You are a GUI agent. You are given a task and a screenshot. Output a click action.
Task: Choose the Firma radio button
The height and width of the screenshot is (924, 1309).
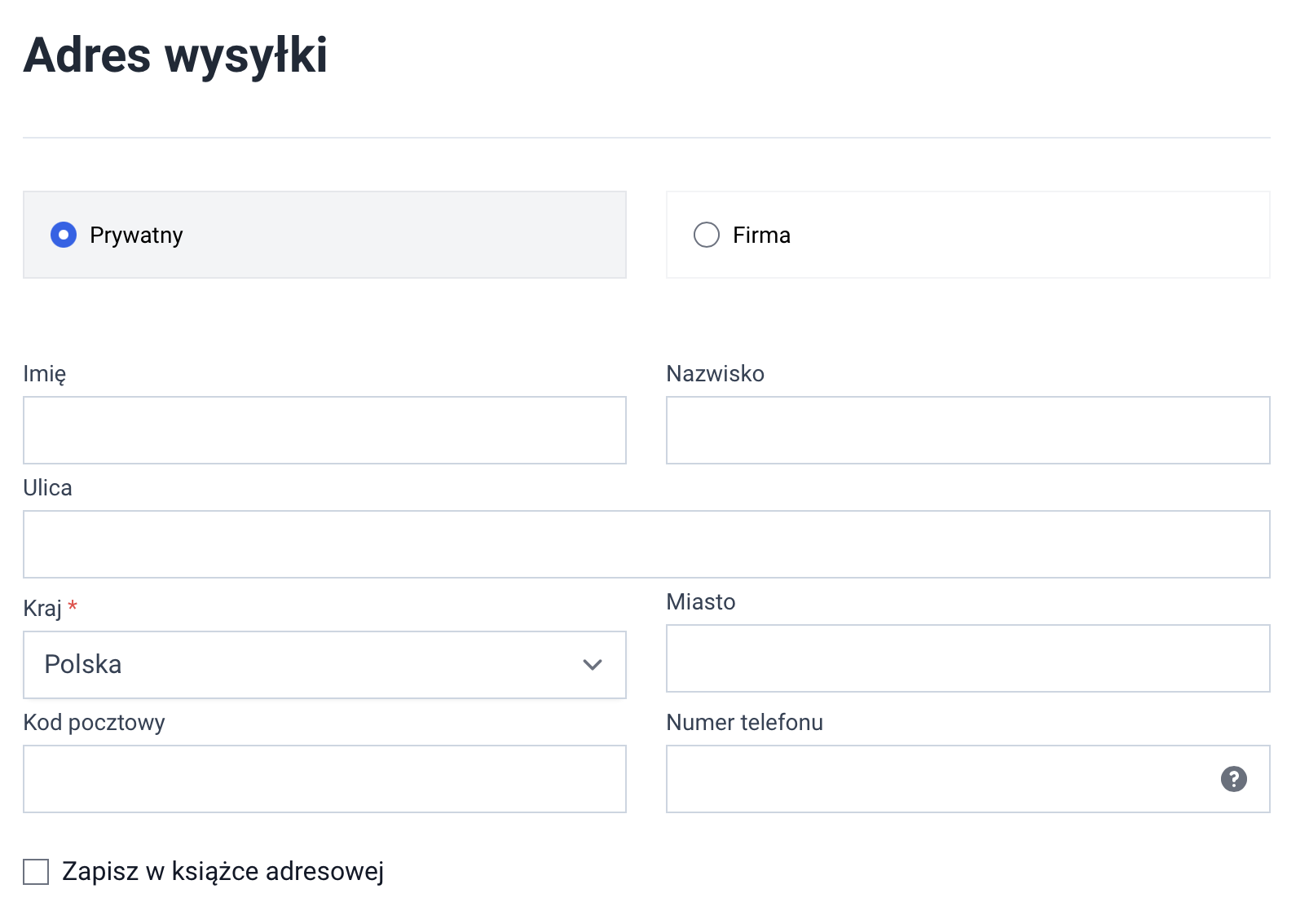706,235
